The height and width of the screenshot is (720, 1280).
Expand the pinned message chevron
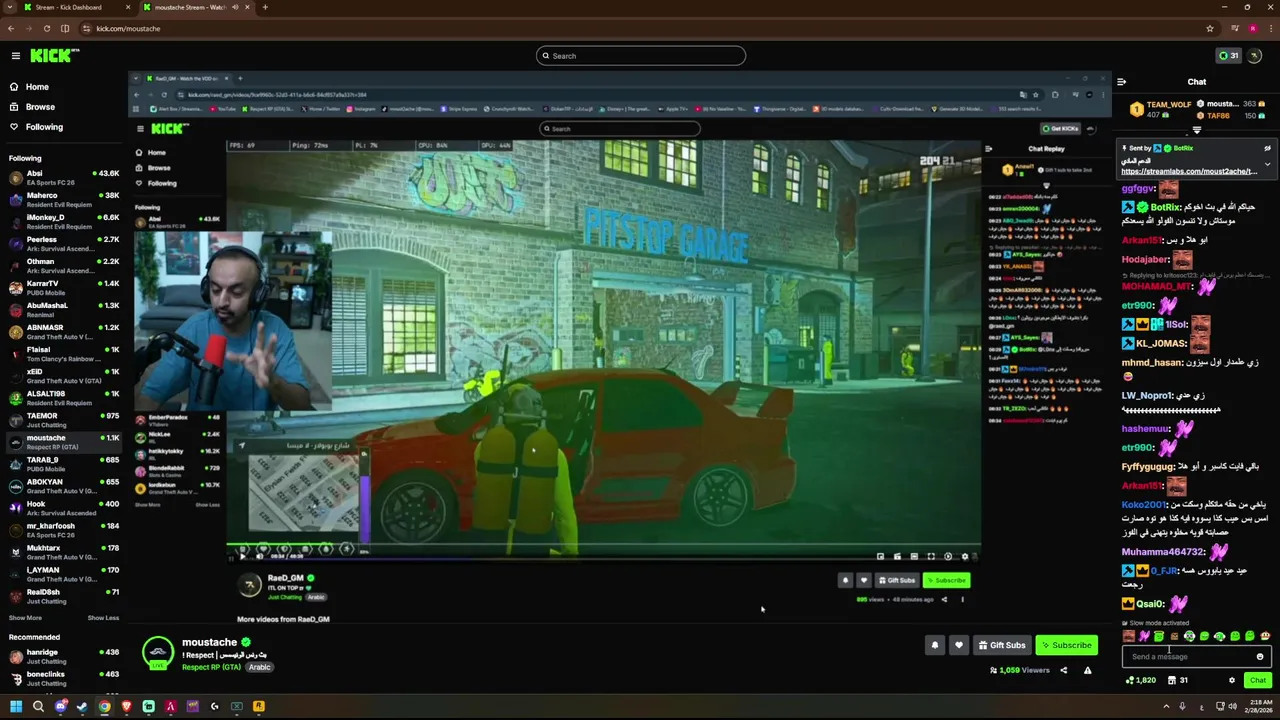pyautogui.click(x=1267, y=163)
